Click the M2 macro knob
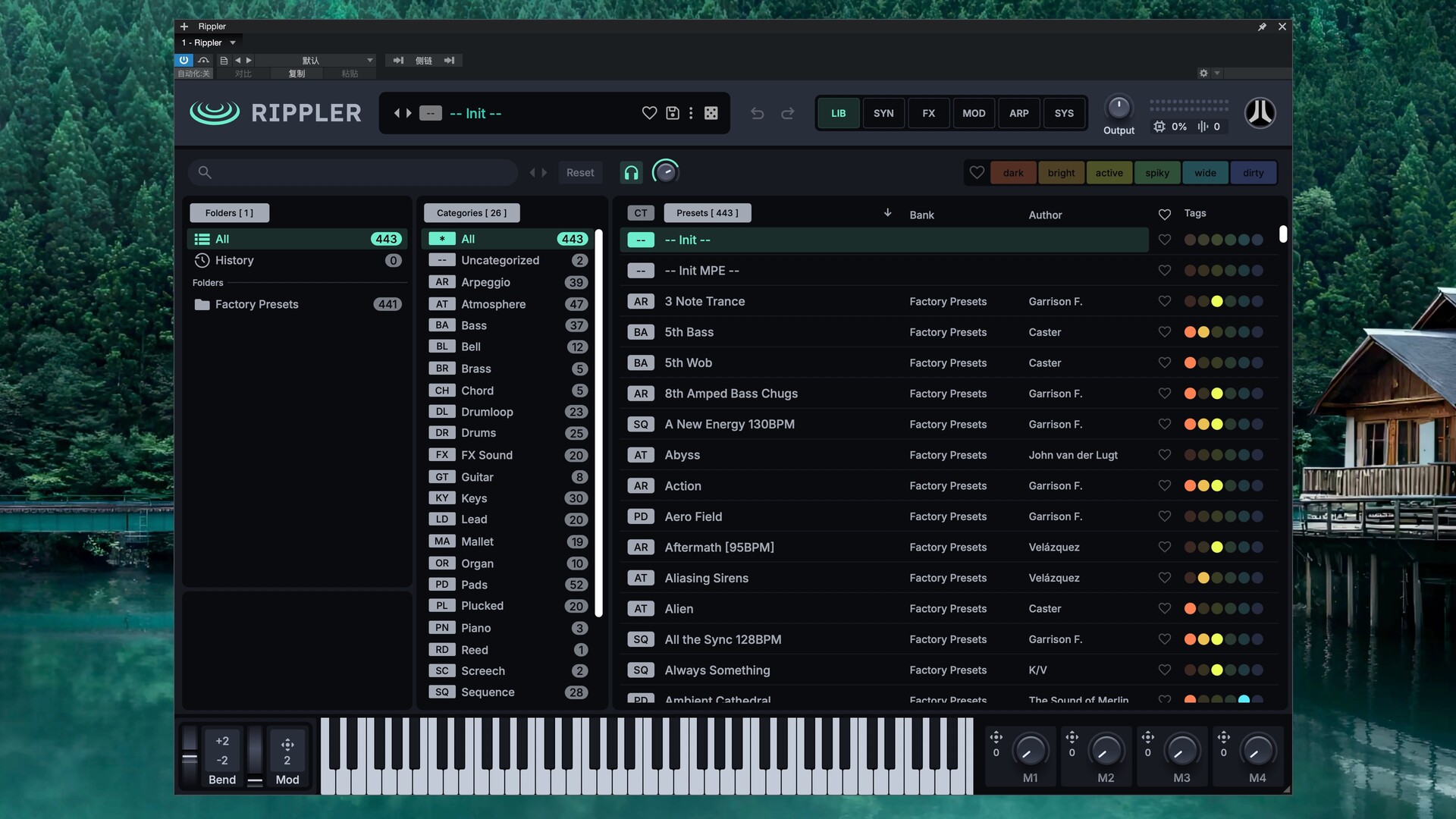 pyautogui.click(x=1106, y=751)
